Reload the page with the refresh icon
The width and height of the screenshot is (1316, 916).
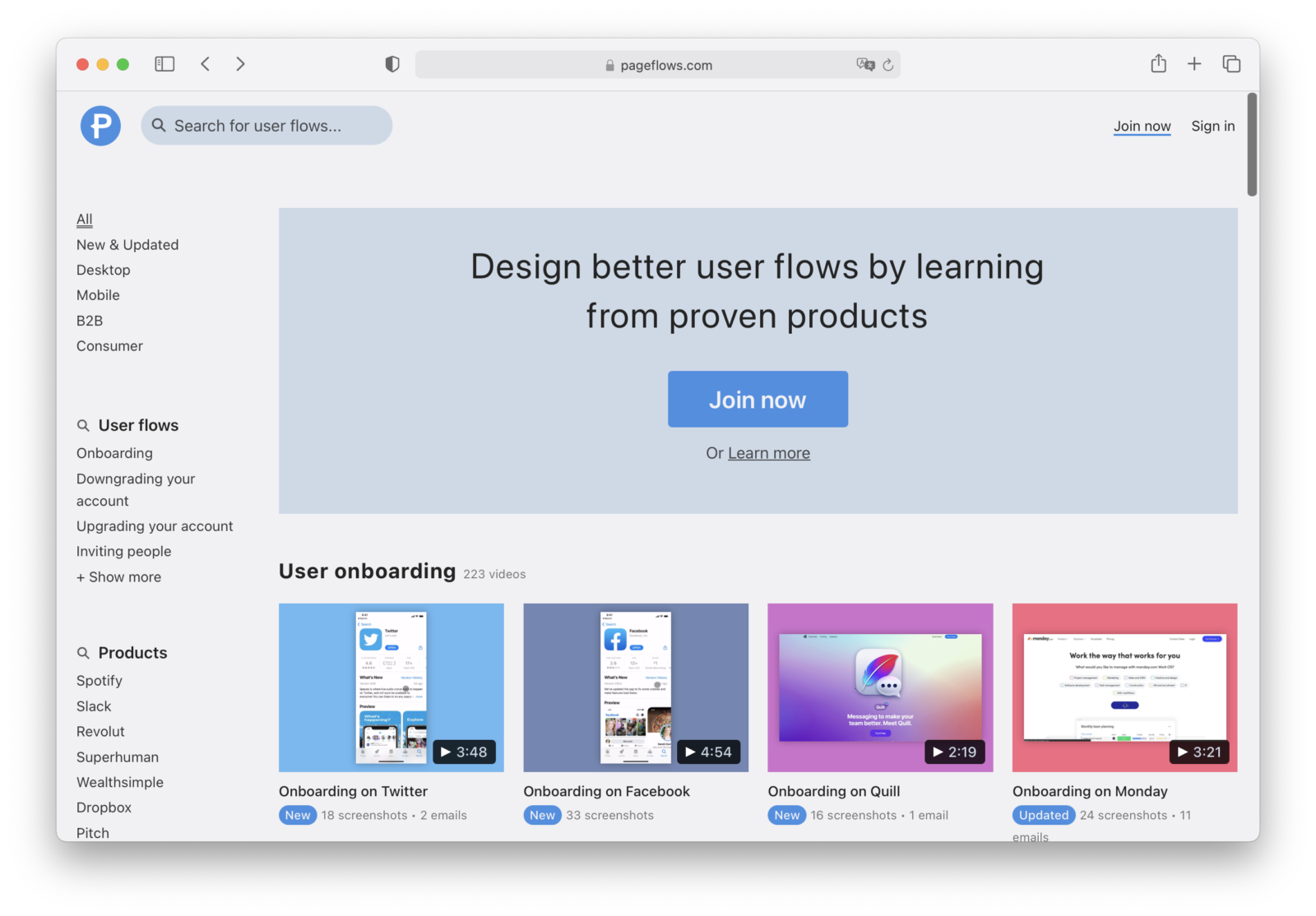tap(888, 65)
